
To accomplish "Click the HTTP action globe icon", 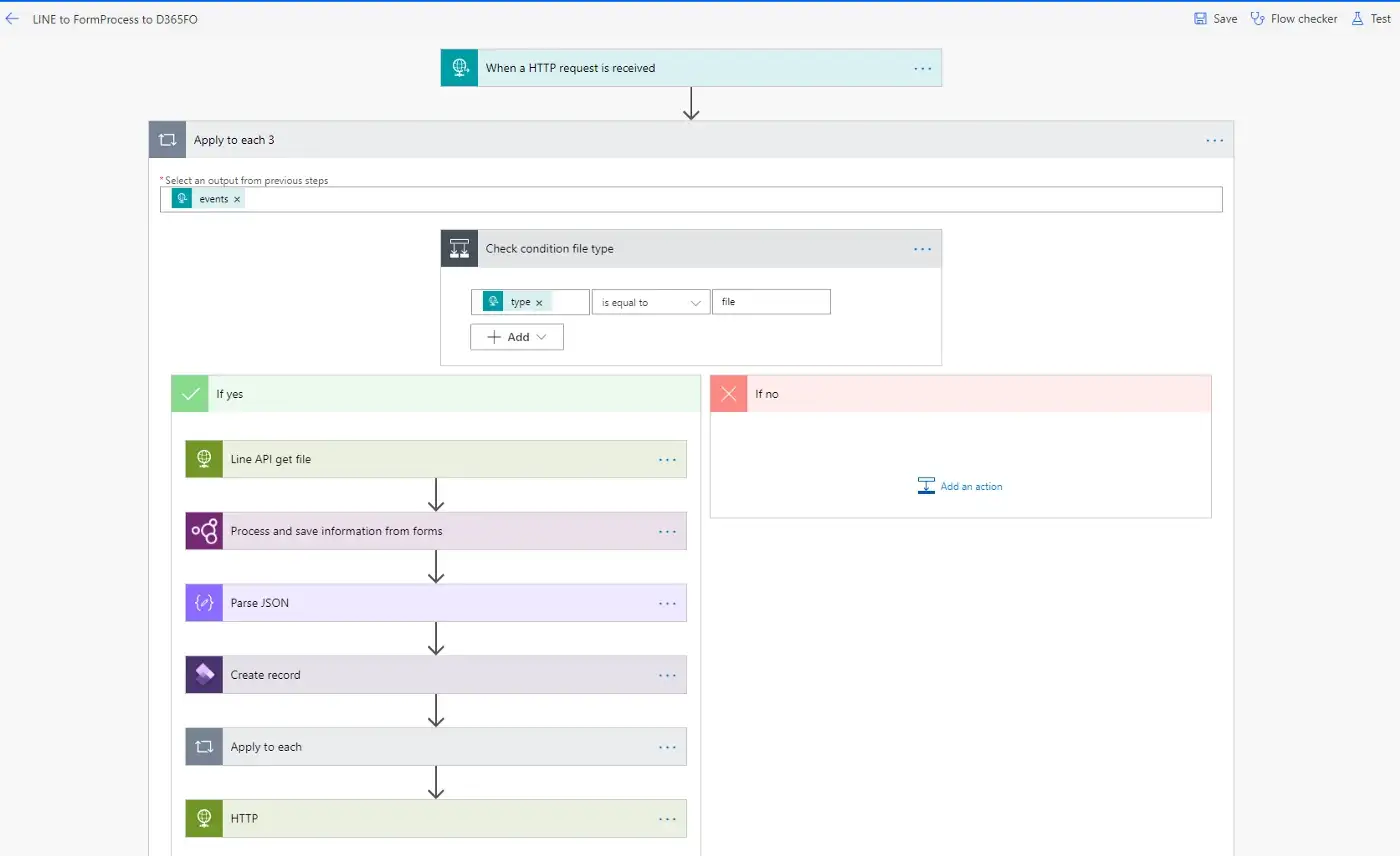I will (204, 819).
